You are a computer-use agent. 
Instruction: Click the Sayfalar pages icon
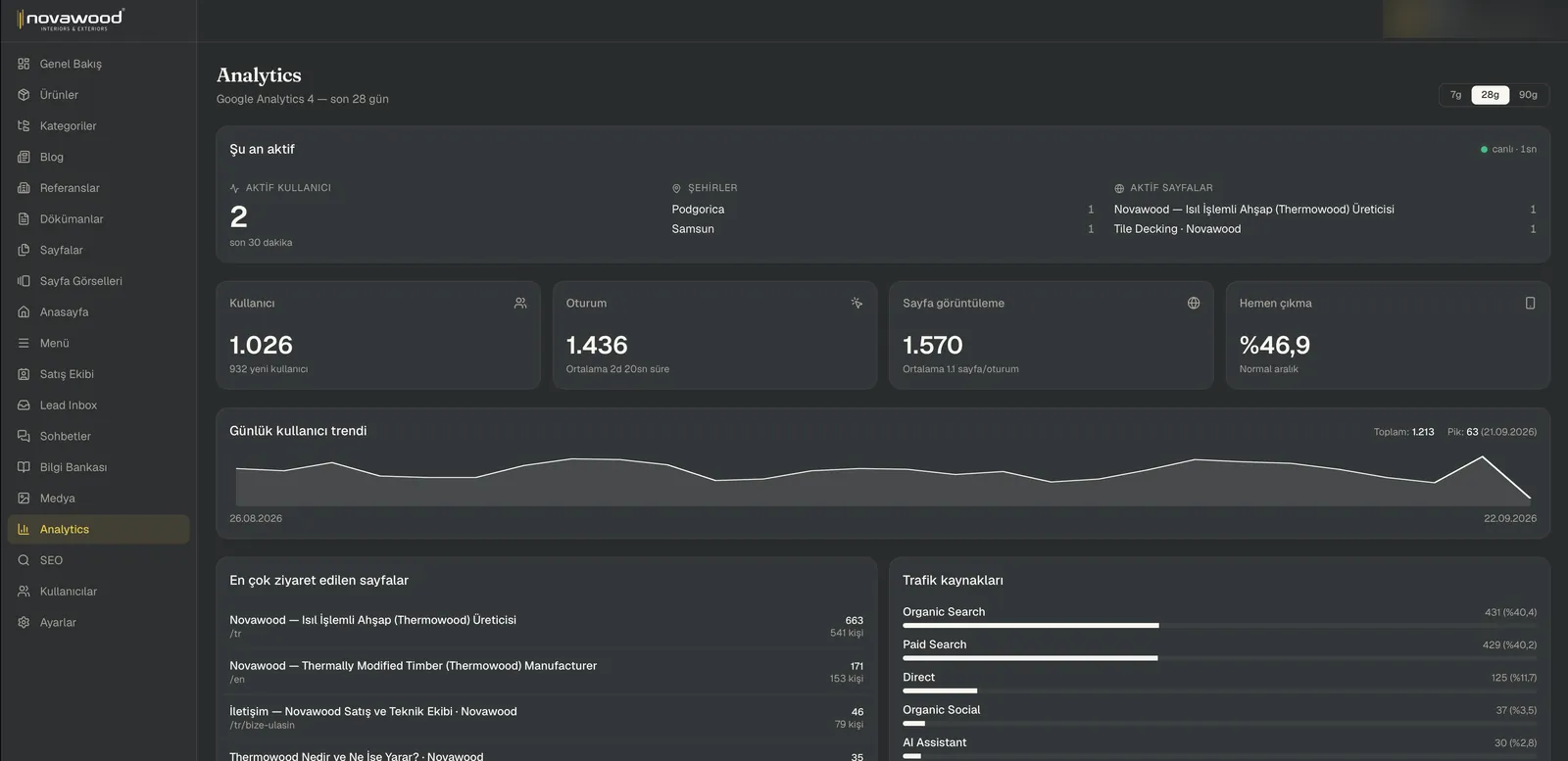point(24,250)
